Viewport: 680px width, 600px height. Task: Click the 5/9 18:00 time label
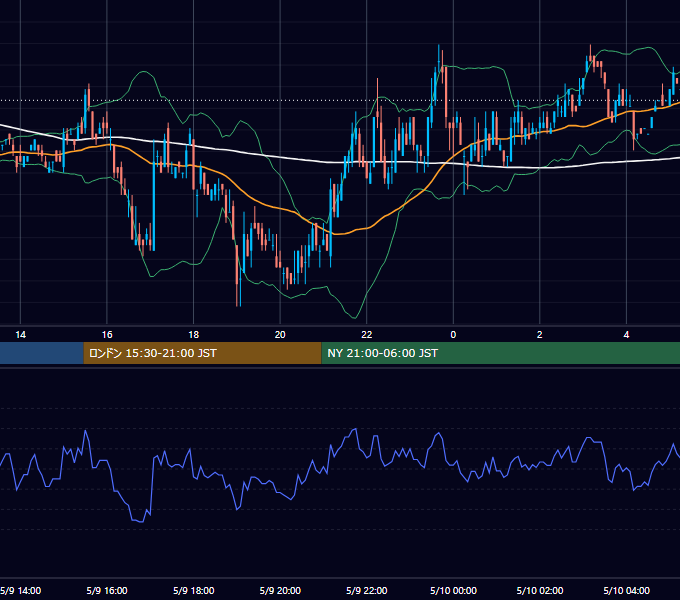(x=193, y=590)
